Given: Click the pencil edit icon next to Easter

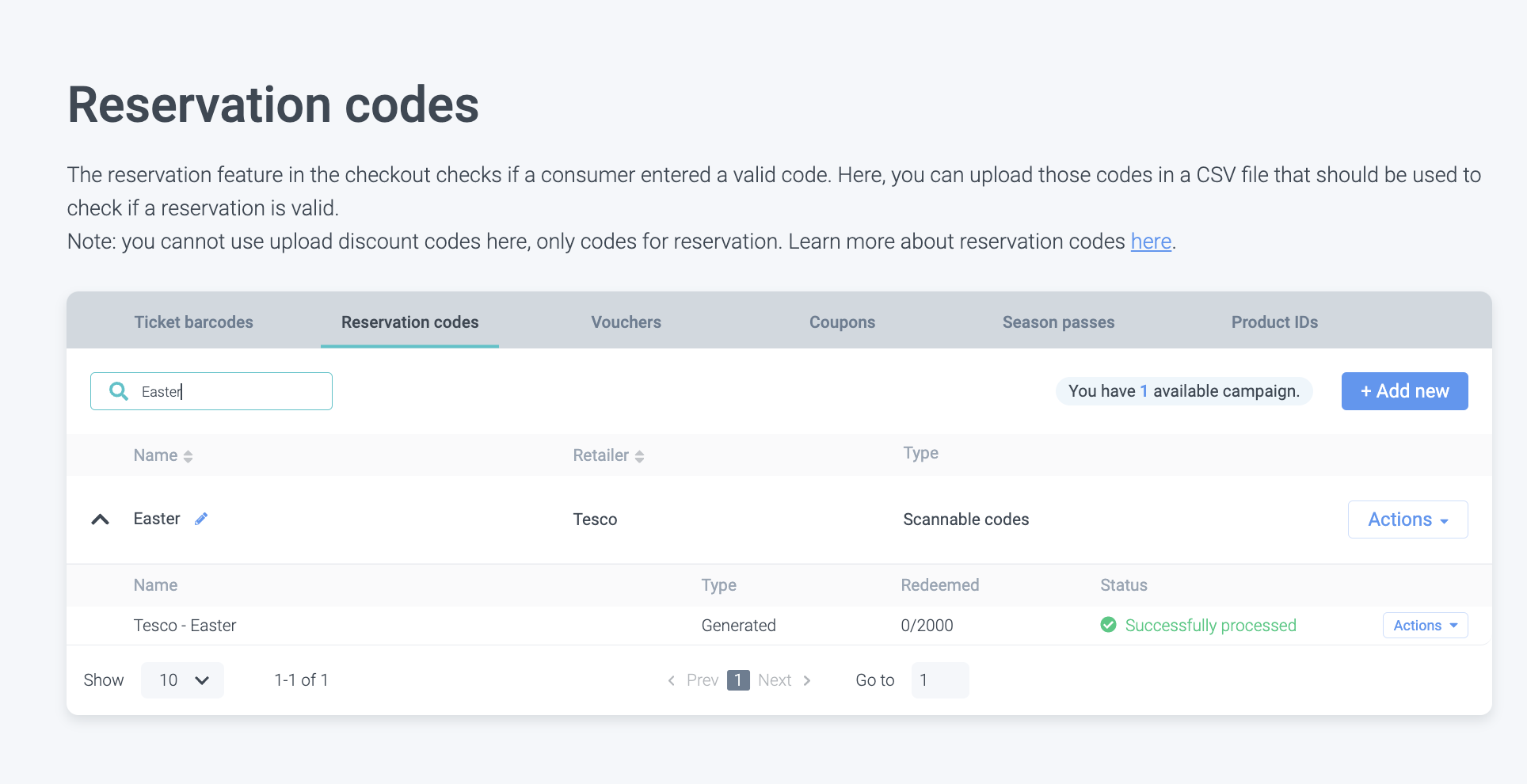Looking at the screenshot, I should click(x=201, y=519).
